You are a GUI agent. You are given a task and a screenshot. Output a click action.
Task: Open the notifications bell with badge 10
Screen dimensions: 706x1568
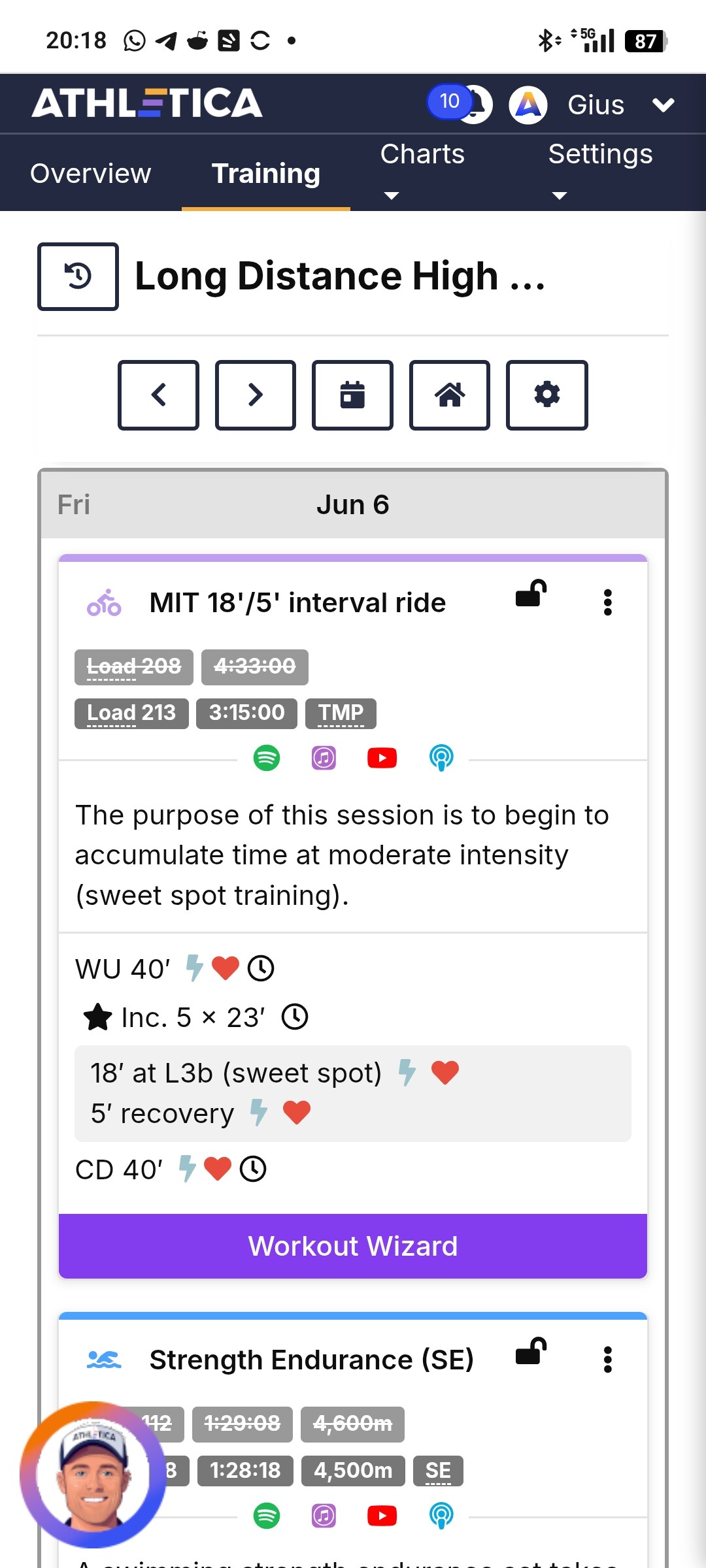point(461,103)
